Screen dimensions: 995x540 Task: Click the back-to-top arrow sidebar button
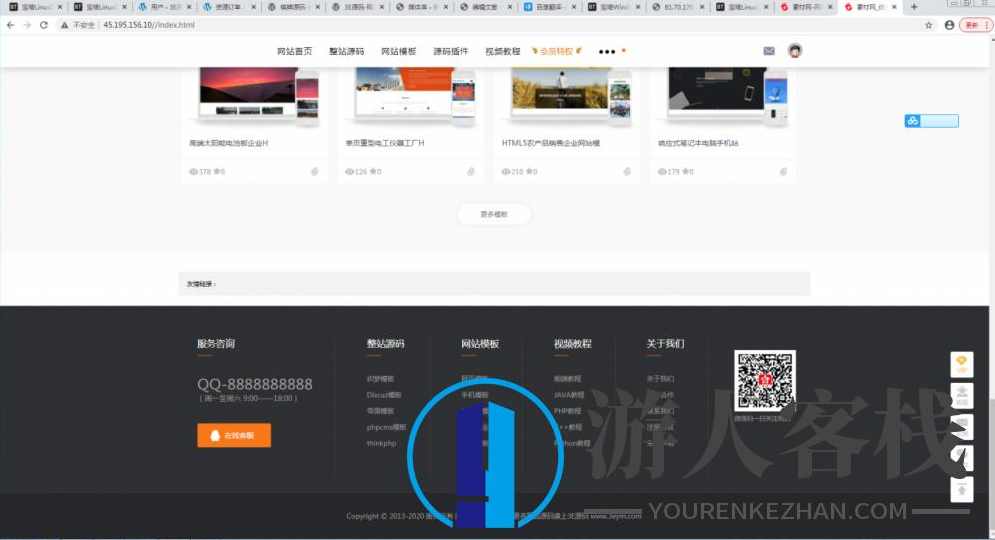tap(961, 490)
